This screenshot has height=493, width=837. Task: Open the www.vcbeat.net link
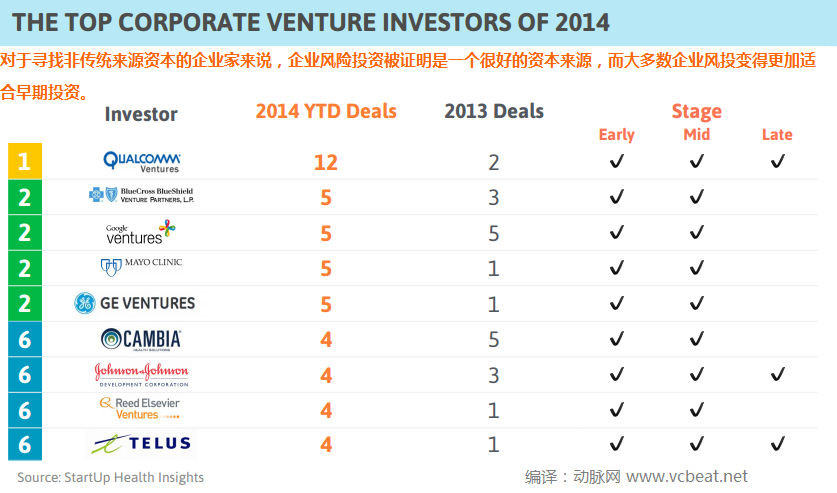click(x=687, y=476)
